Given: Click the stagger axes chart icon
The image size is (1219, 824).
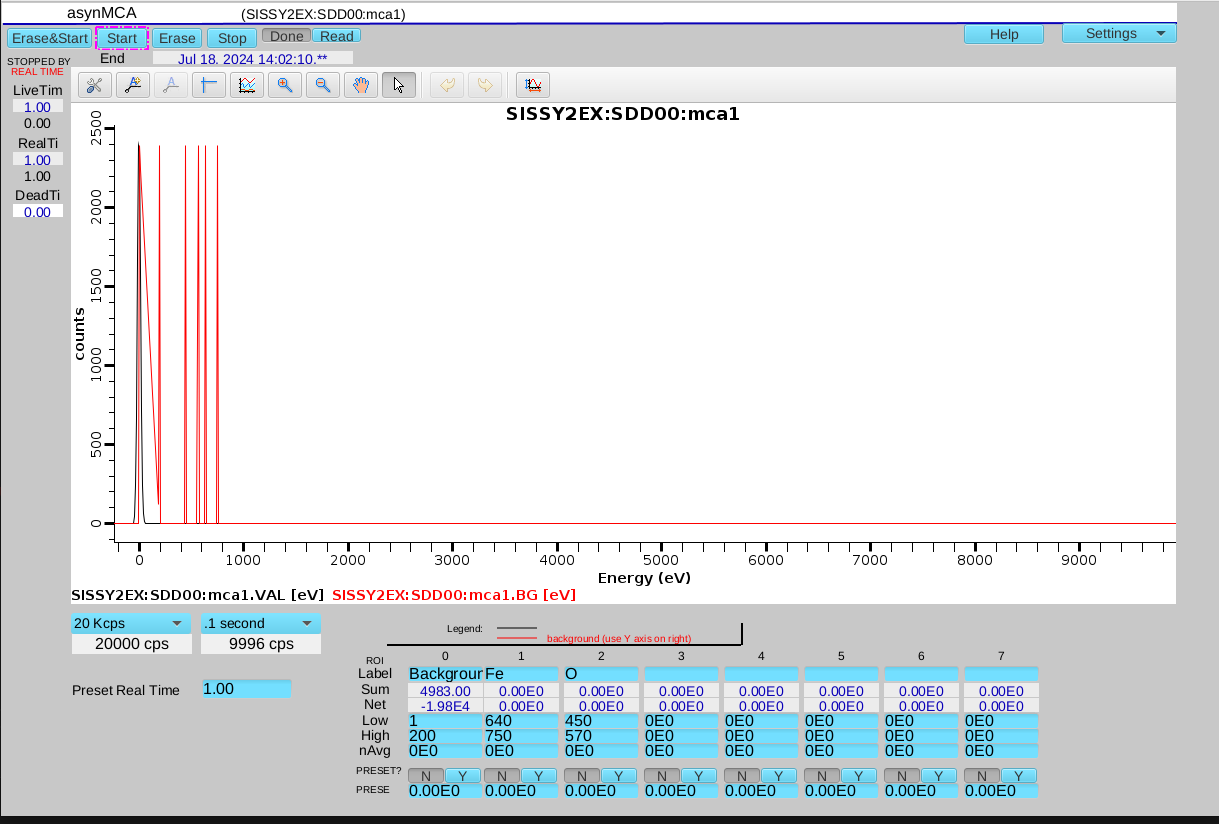Looking at the screenshot, I should (x=246, y=85).
